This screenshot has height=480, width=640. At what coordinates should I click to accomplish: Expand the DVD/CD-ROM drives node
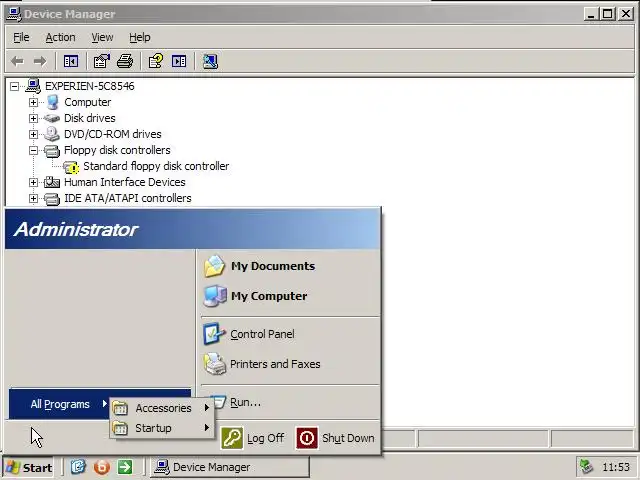pyautogui.click(x=33, y=134)
